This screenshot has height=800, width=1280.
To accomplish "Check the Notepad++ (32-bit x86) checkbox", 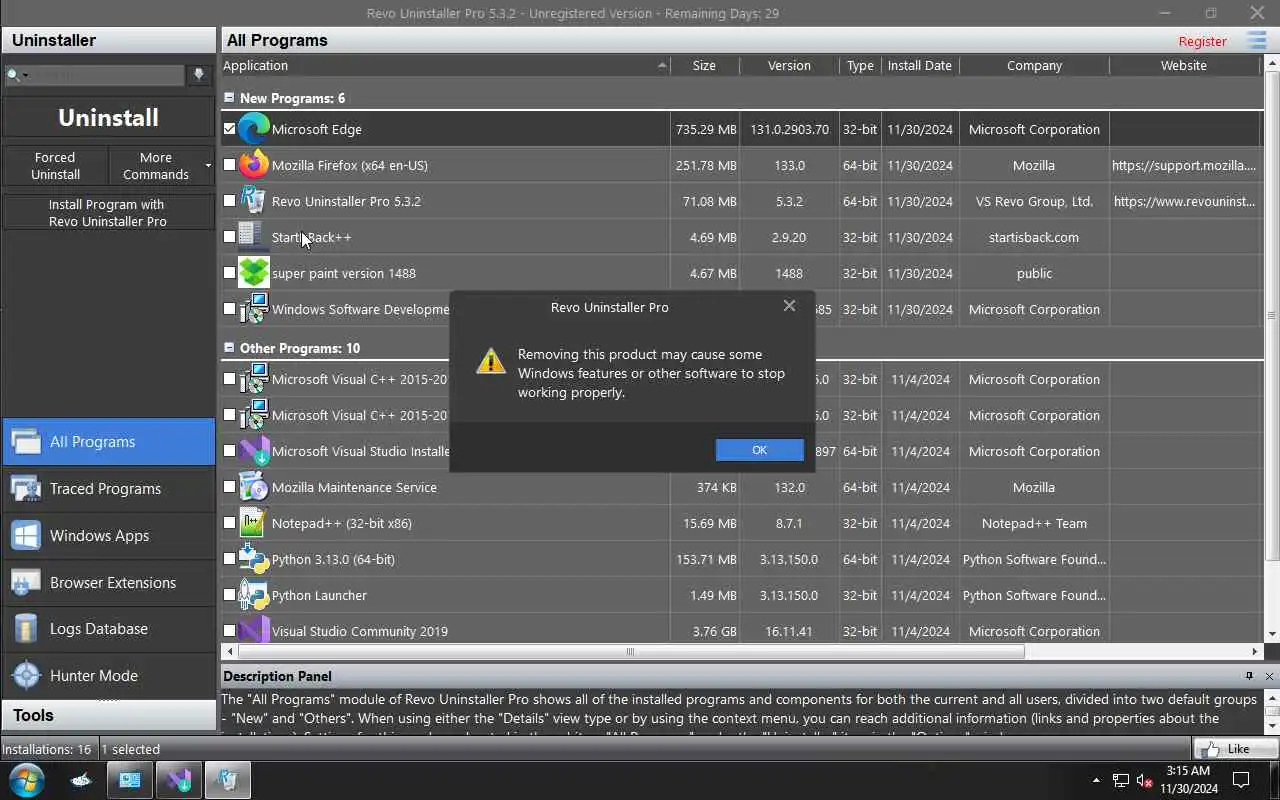I will click(229, 523).
